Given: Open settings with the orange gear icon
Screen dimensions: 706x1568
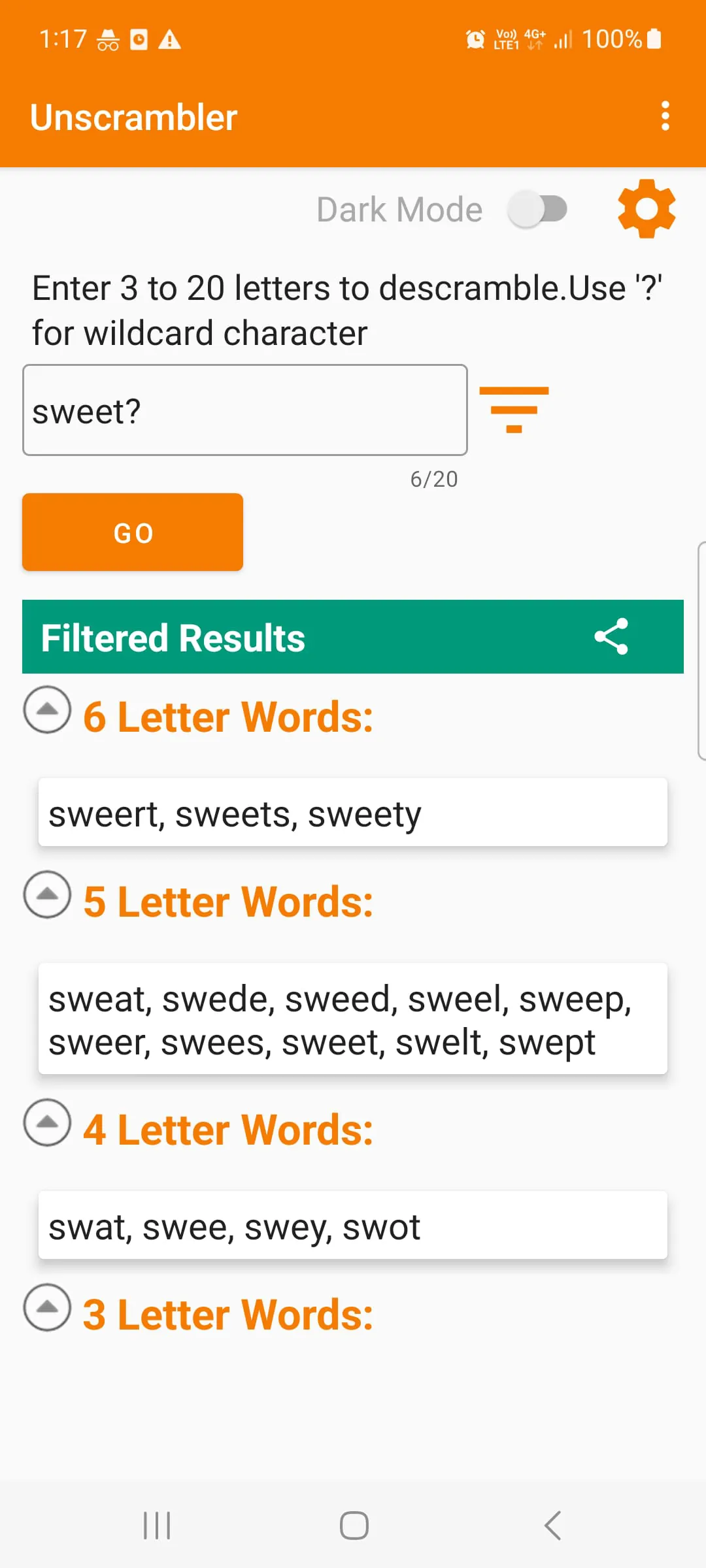Looking at the screenshot, I should click(x=647, y=209).
